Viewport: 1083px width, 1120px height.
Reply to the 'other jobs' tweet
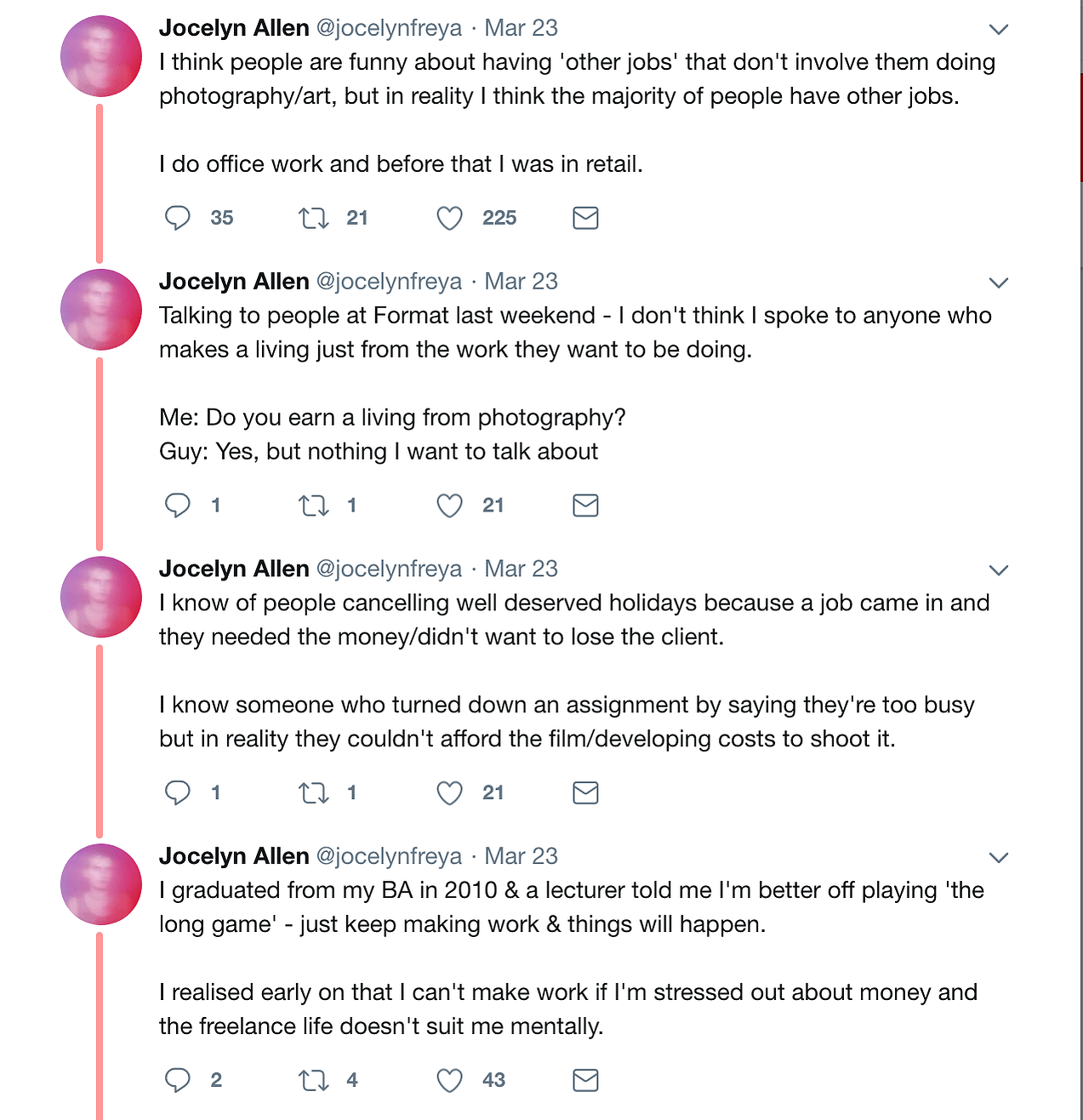point(178,218)
